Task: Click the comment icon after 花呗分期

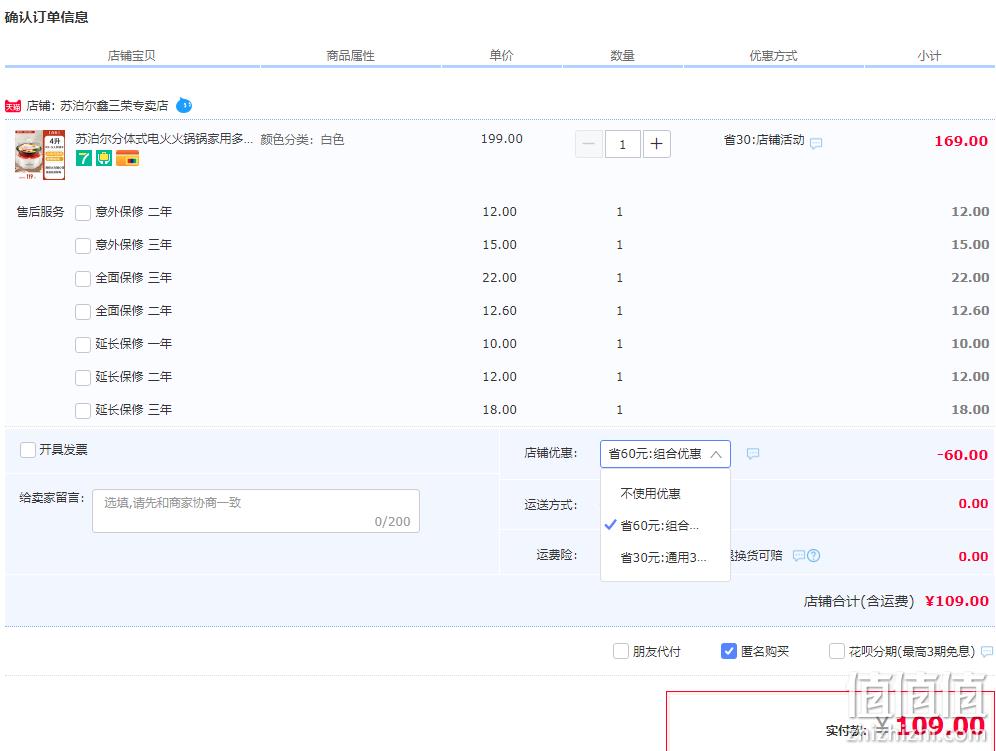Action: 986,651
